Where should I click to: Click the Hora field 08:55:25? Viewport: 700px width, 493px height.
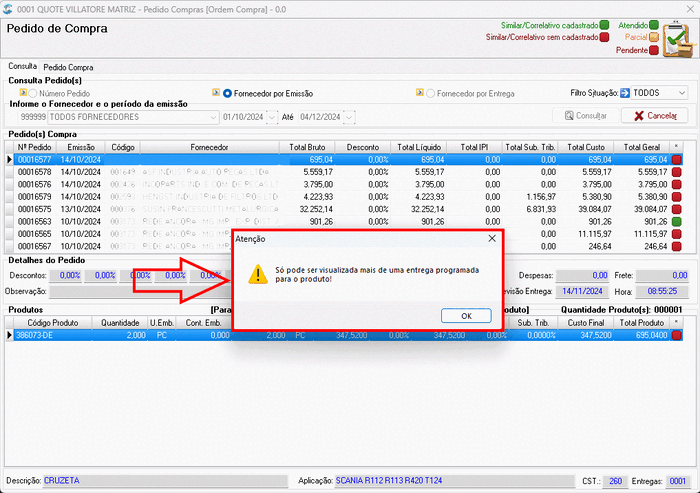pyautogui.click(x=662, y=291)
